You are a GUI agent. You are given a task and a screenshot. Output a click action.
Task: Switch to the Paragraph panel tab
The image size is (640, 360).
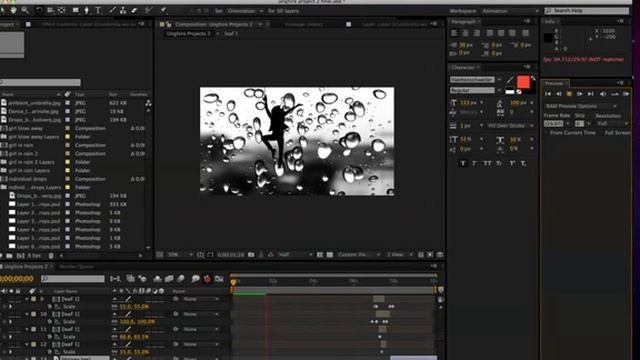464,21
